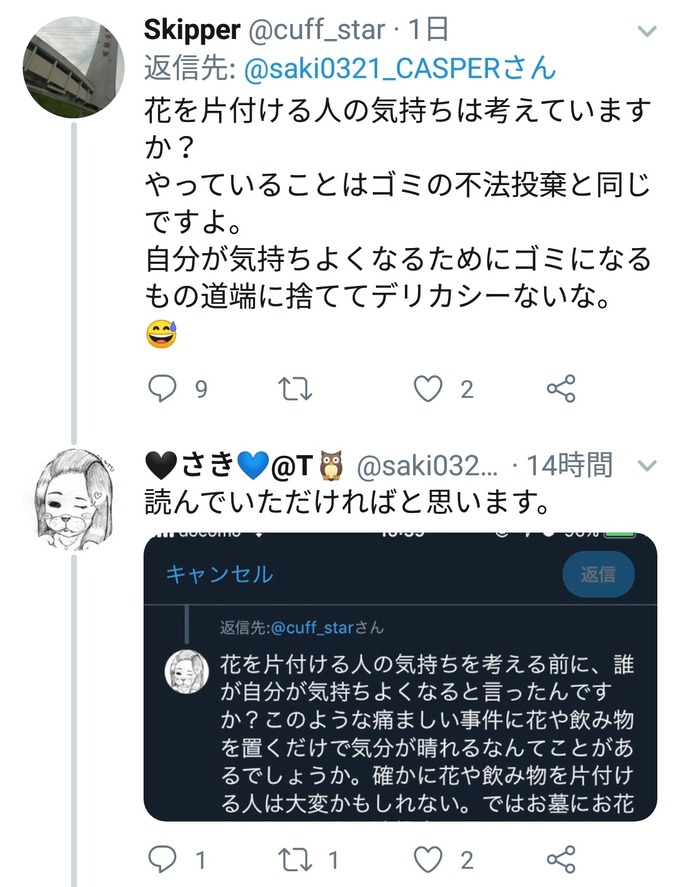Click キャンセル in embedded screenshot
The image size is (680, 887).
(220, 574)
